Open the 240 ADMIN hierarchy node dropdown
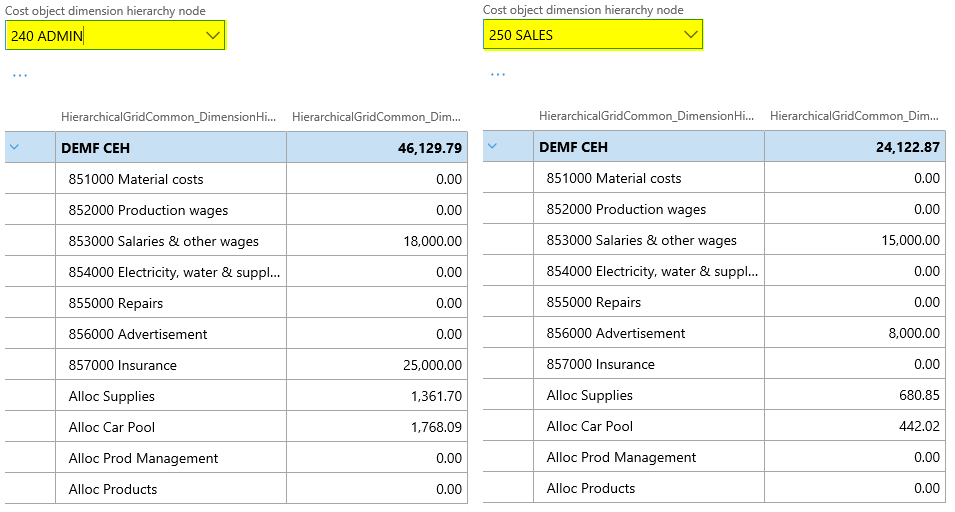 click(212, 36)
